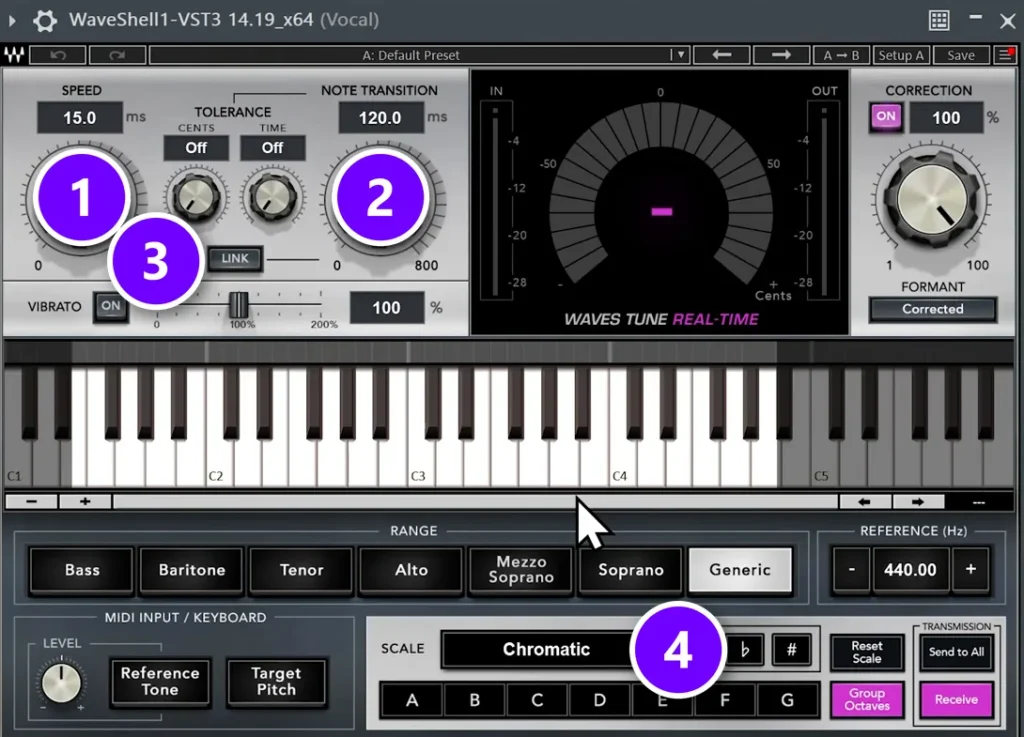The image size is (1024, 737).
Task: Click the MIDI Level knob
Action: coord(61,683)
